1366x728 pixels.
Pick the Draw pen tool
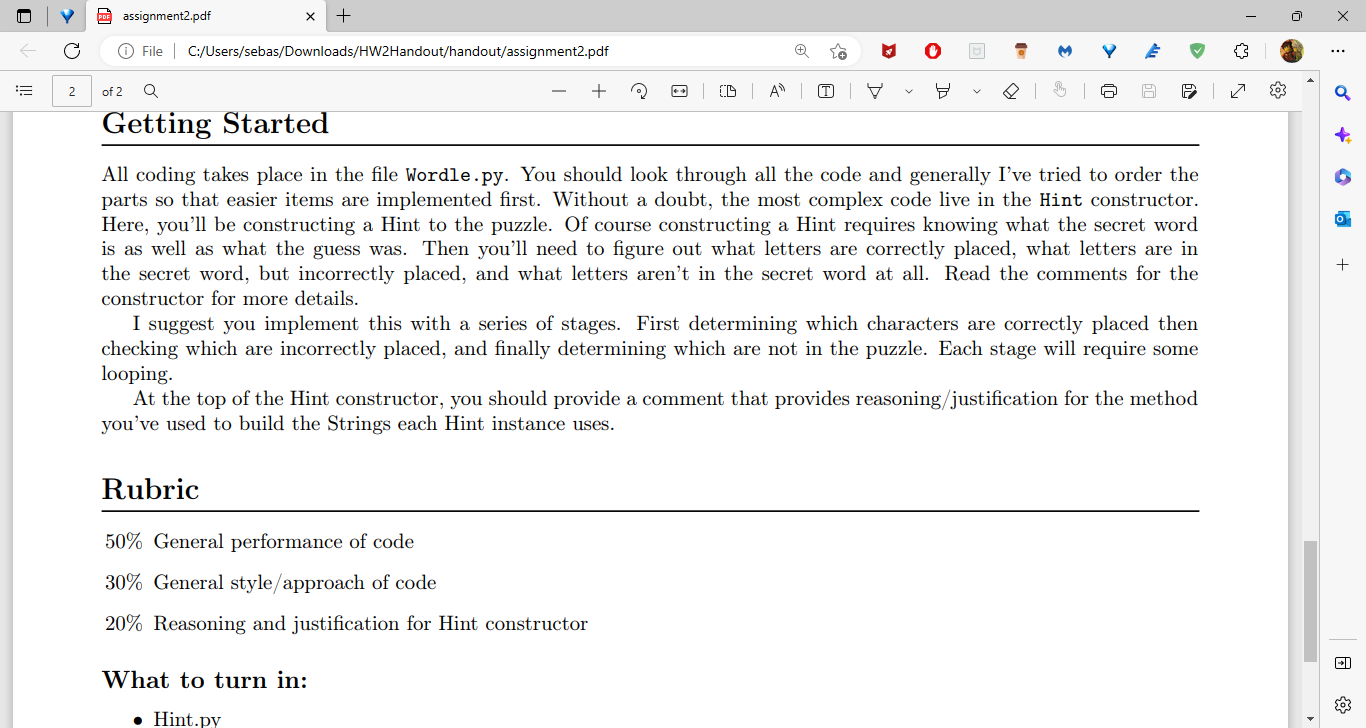click(x=874, y=90)
